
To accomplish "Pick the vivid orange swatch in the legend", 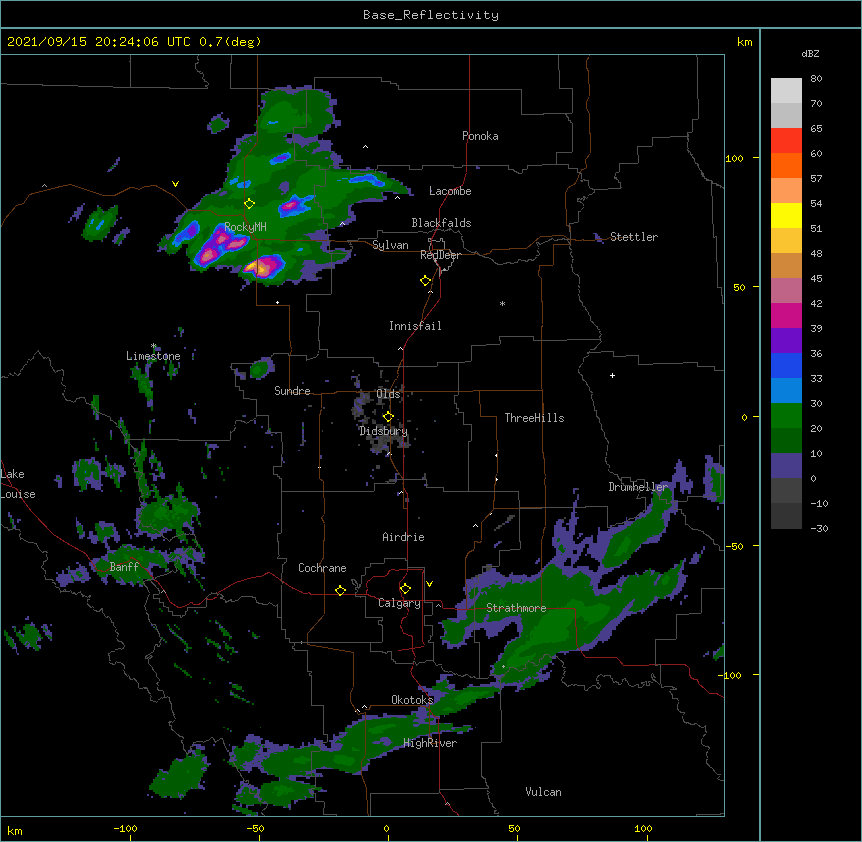I will click(x=786, y=165).
